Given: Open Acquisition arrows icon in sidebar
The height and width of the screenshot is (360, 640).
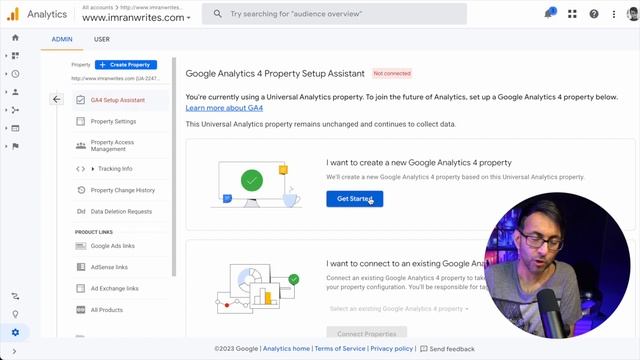Looking at the screenshot, I should (15, 110).
